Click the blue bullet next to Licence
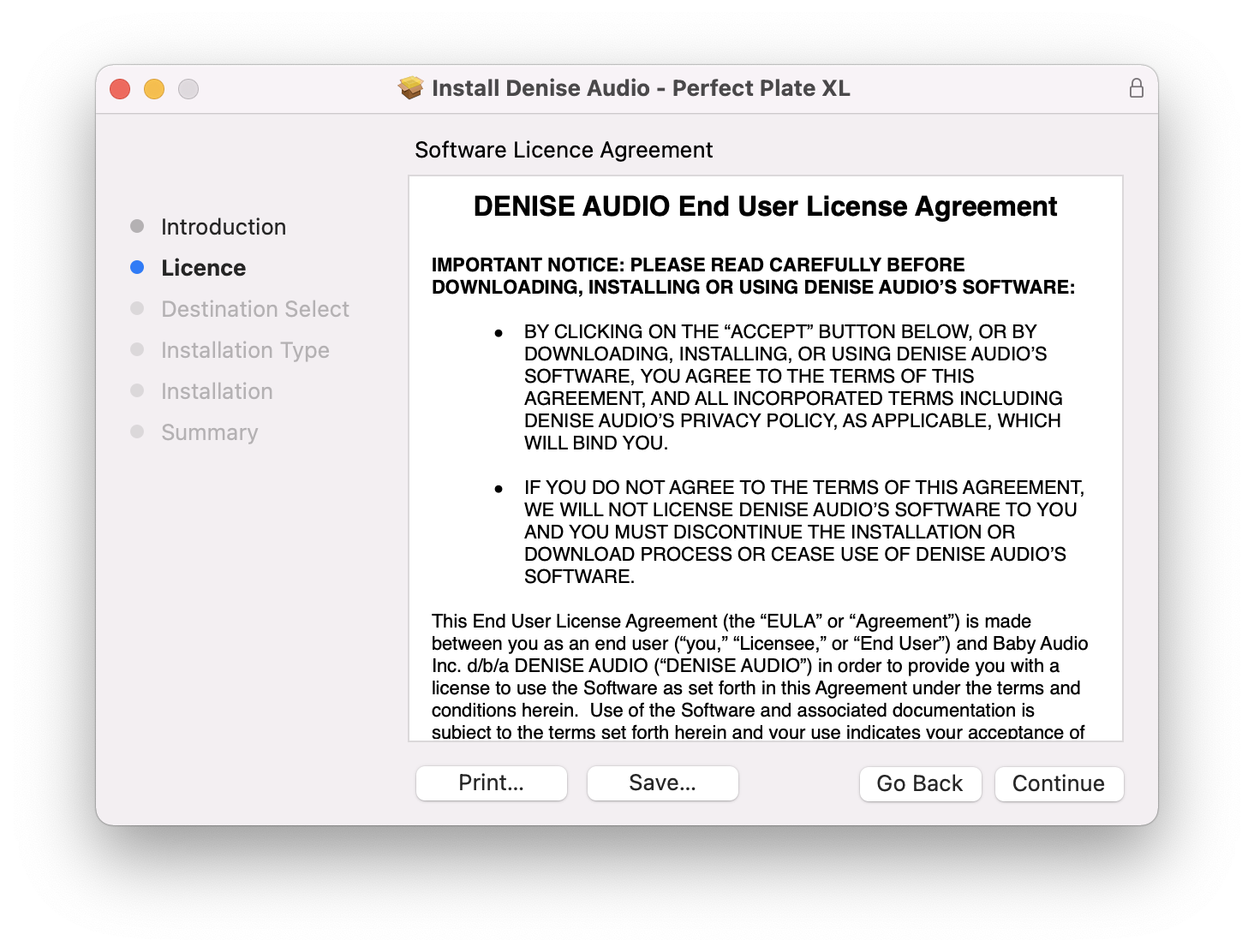The height and width of the screenshot is (952, 1254). tap(137, 267)
